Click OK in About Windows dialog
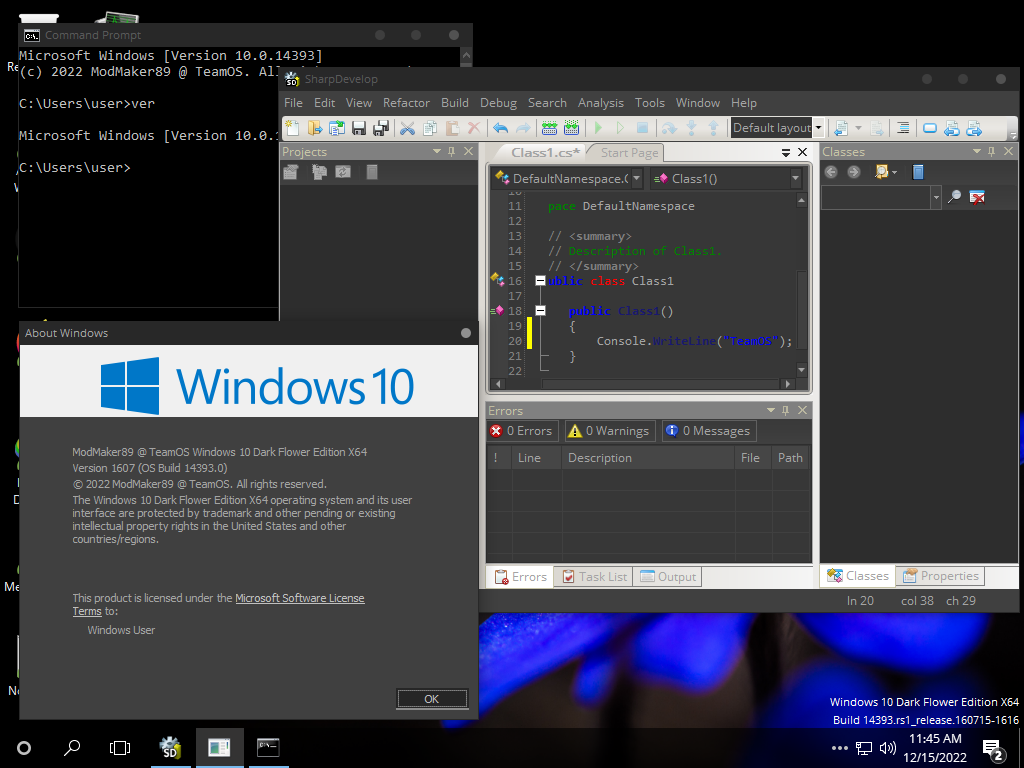Viewport: 1024px width, 768px height. (x=431, y=699)
